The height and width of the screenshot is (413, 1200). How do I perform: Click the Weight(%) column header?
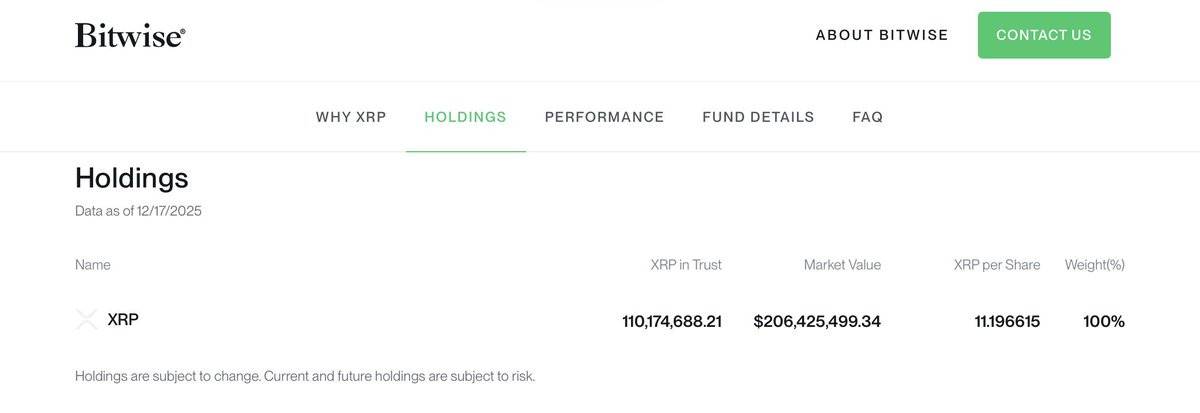coord(1095,265)
